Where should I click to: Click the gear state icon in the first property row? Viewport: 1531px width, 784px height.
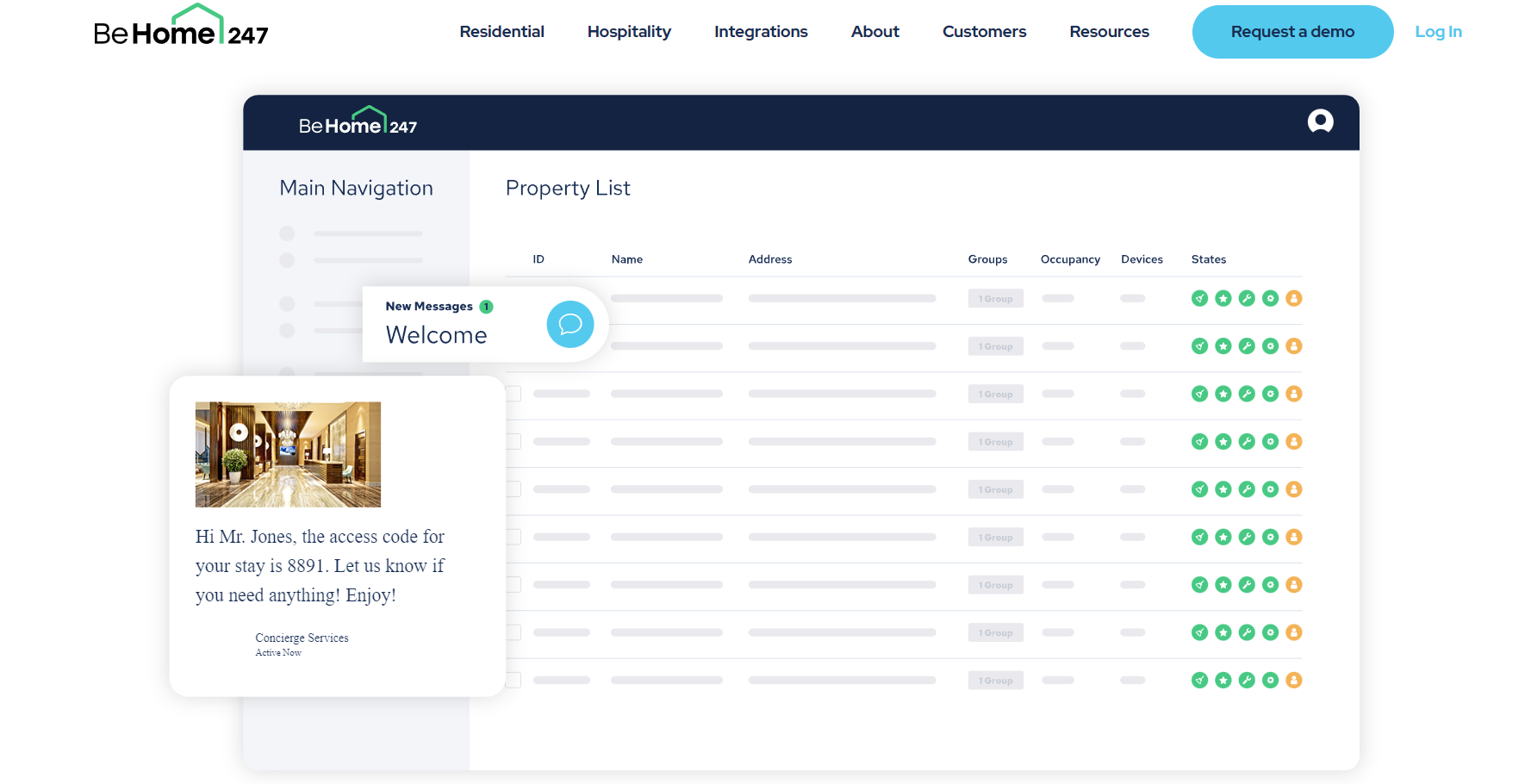[1270, 298]
